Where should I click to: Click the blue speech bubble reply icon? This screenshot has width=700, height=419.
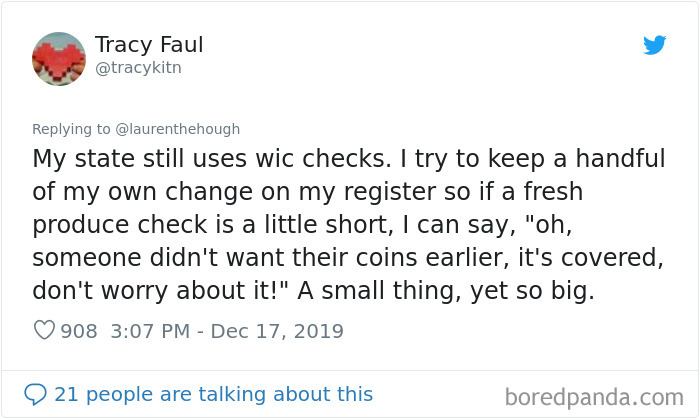[35, 394]
